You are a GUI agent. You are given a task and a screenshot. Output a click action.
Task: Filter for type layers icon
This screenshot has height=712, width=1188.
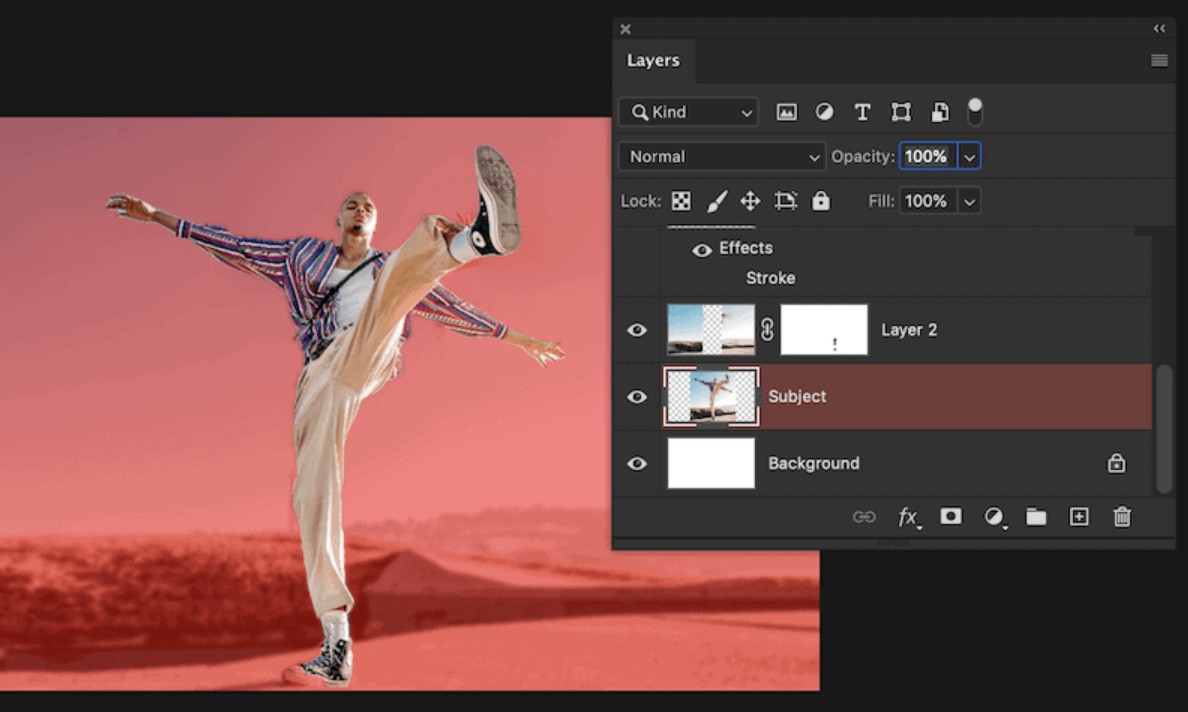tap(862, 112)
